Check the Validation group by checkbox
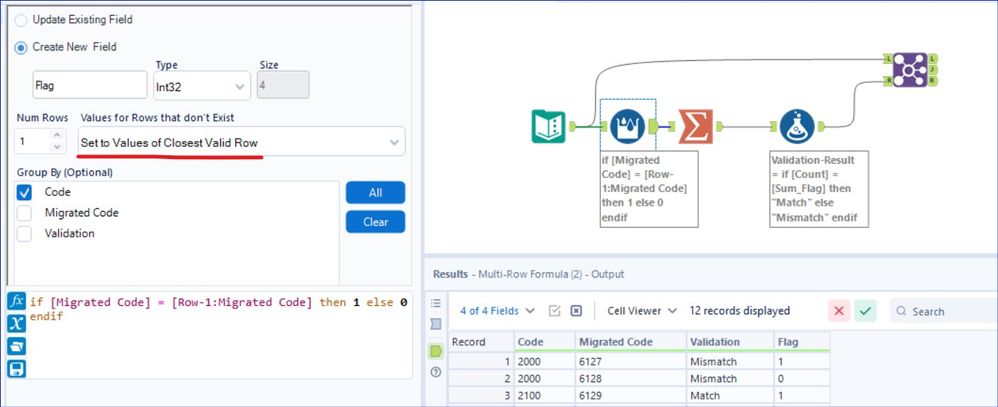 coord(24,234)
